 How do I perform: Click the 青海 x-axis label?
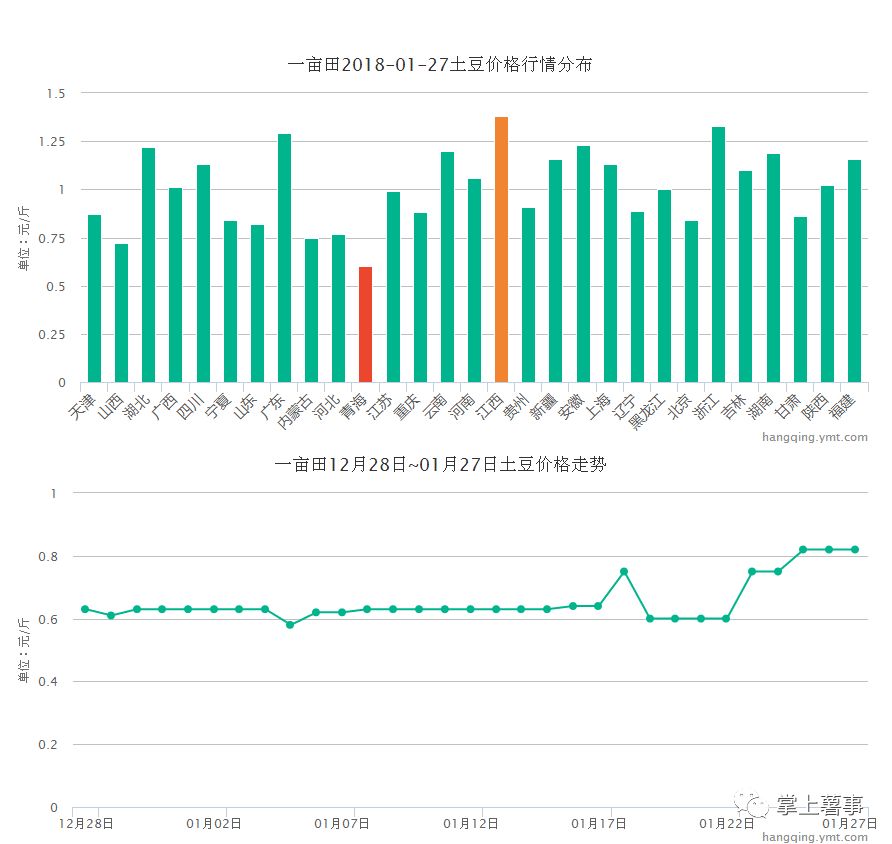(353, 406)
